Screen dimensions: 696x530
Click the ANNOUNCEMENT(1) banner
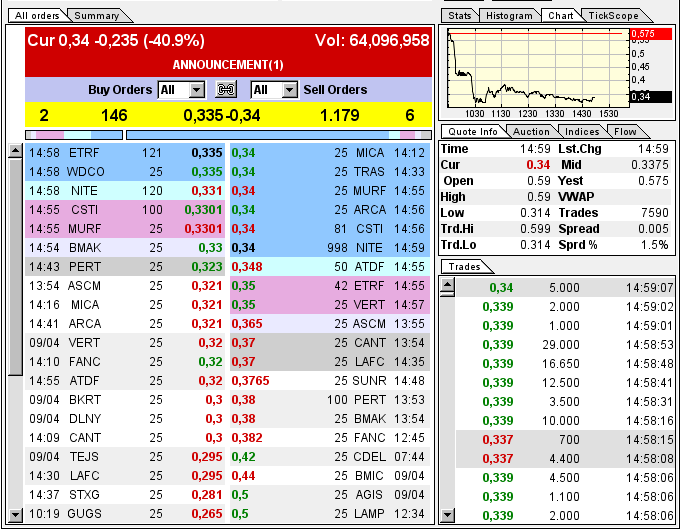pyautogui.click(x=228, y=65)
